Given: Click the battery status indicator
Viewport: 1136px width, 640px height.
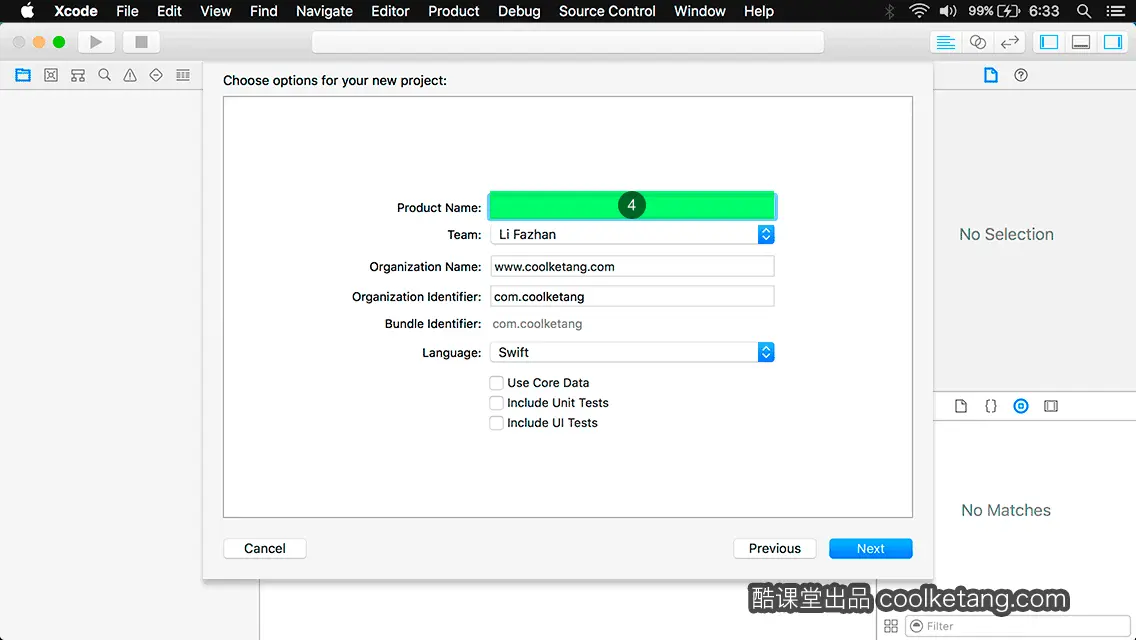Looking at the screenshot, I should tap(994, 11).
